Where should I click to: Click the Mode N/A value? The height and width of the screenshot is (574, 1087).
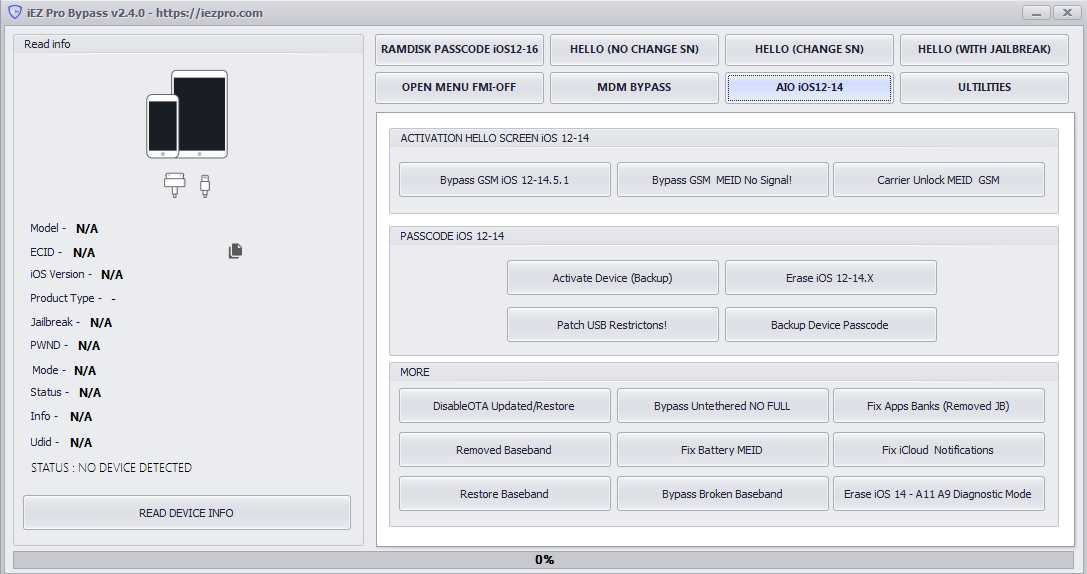[85, 370]
